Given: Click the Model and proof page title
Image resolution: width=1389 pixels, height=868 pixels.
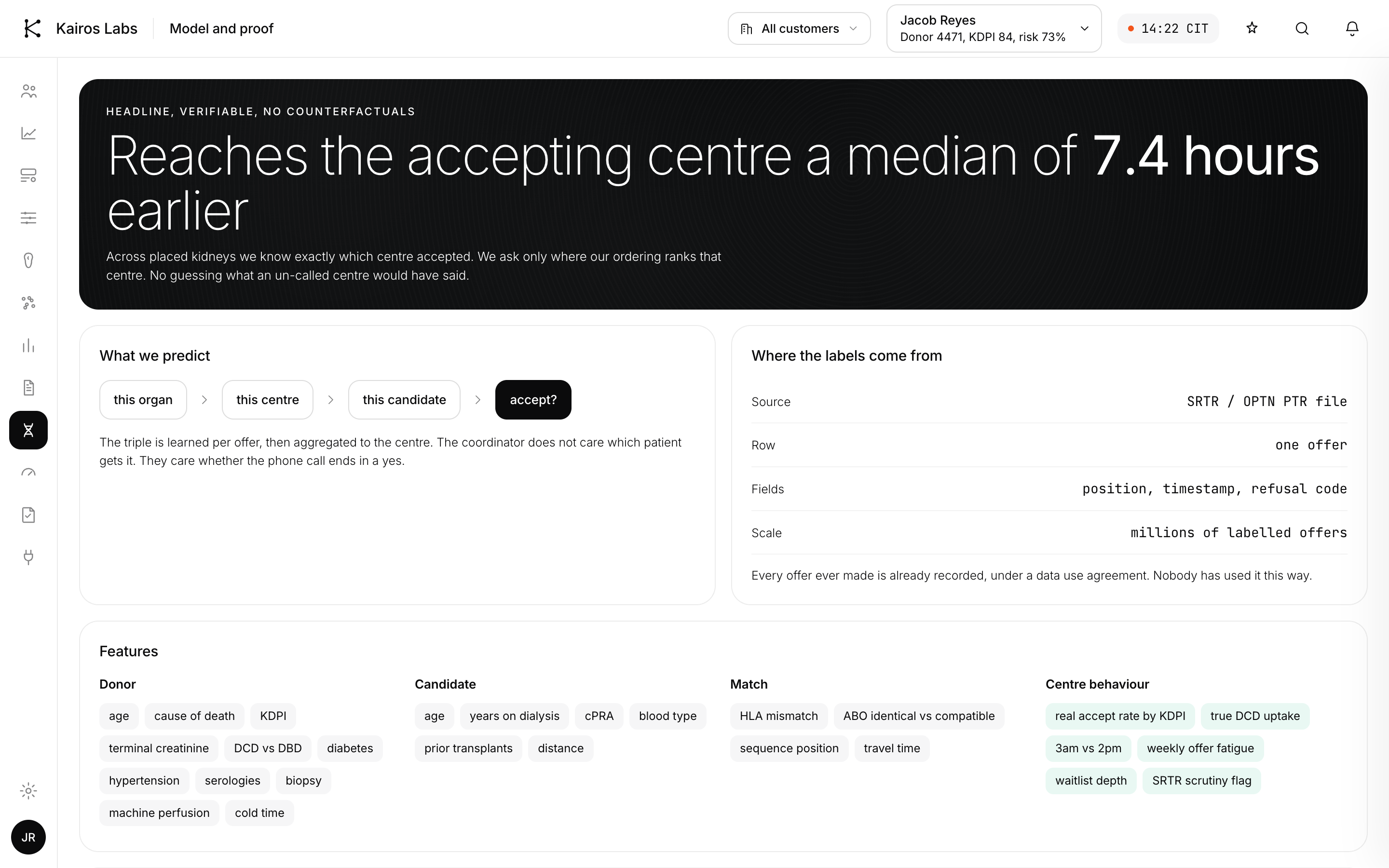Looking at the screenshot, I should click(x=221, y=28).
